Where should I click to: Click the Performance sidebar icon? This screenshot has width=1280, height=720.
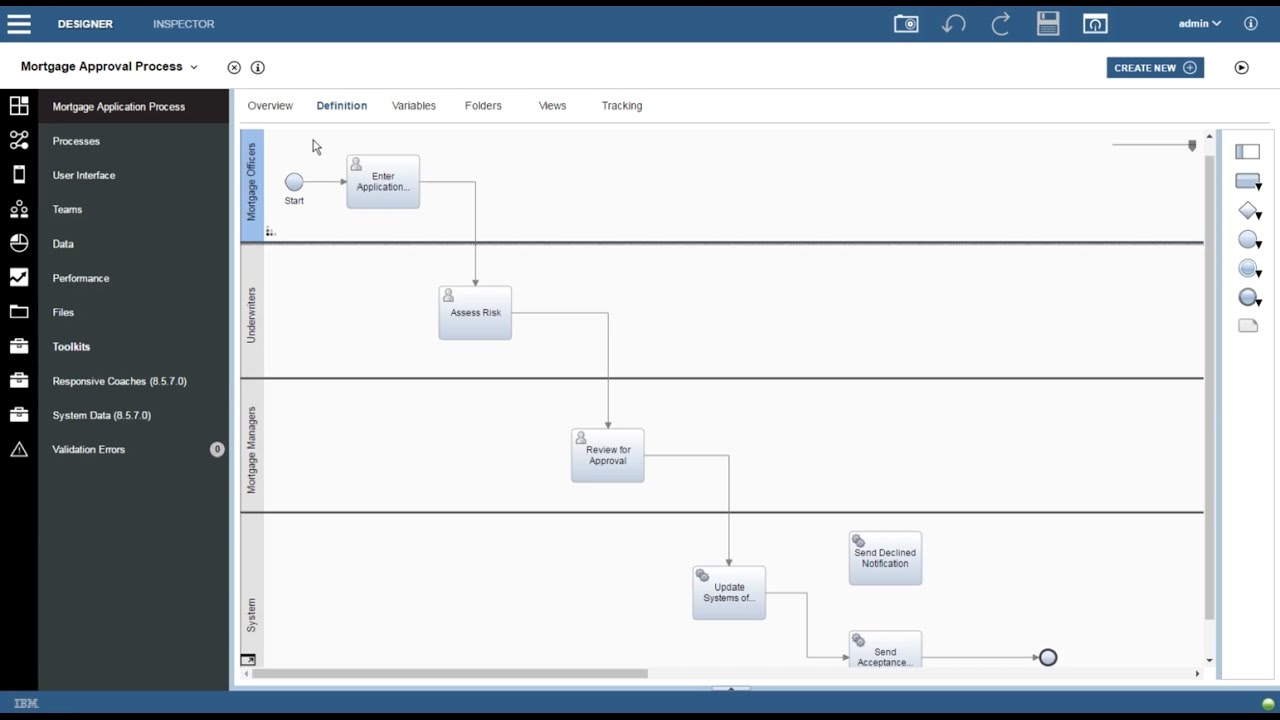[x=19, y=278]
